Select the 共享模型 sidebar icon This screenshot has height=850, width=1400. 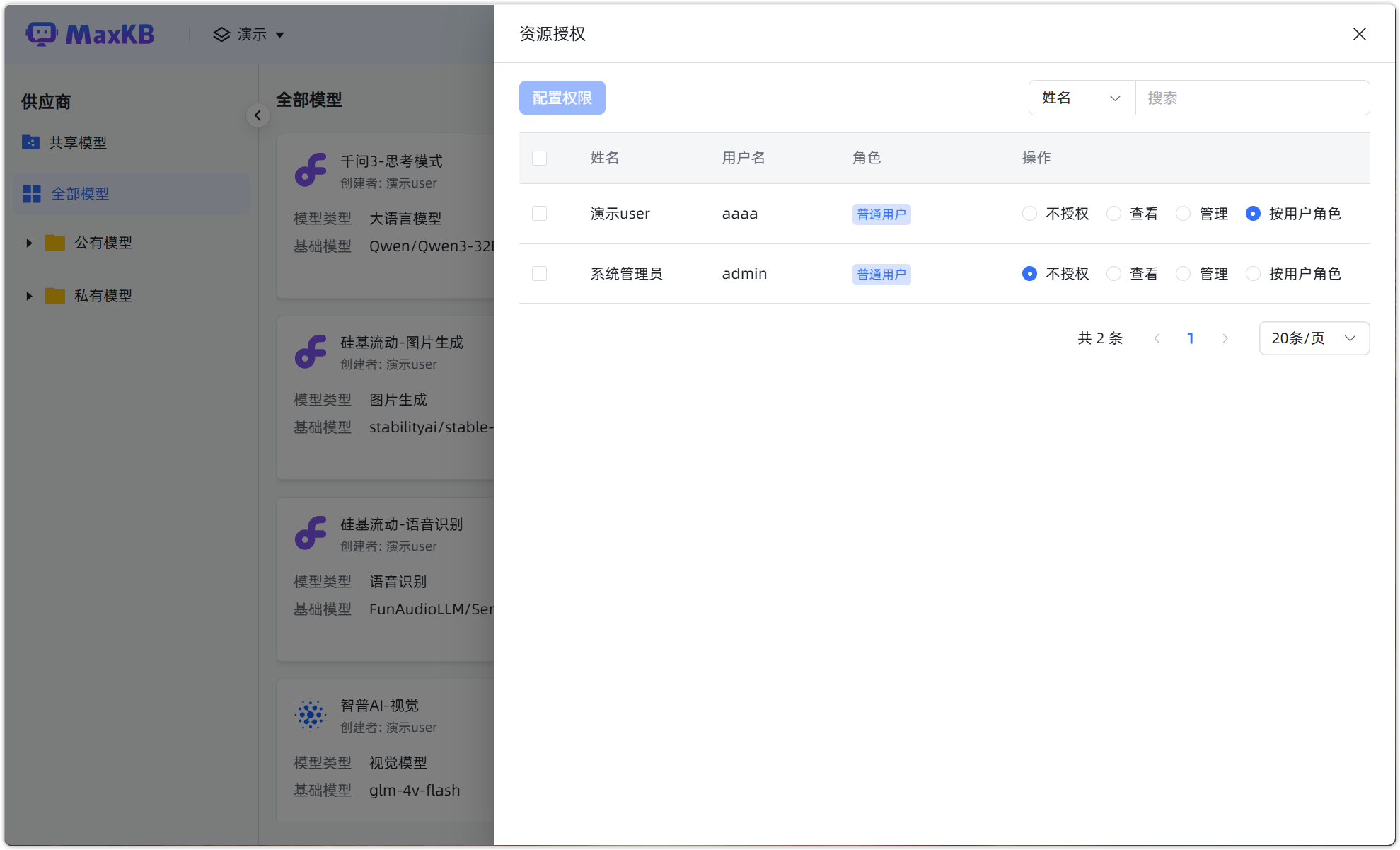point(30,142)
